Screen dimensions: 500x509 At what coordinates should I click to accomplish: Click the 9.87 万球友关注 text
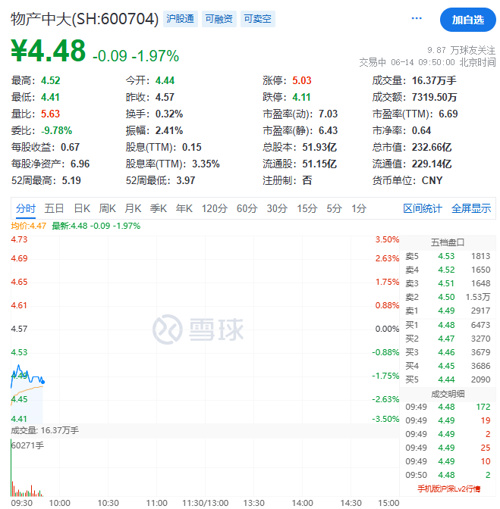coord(461,50)
